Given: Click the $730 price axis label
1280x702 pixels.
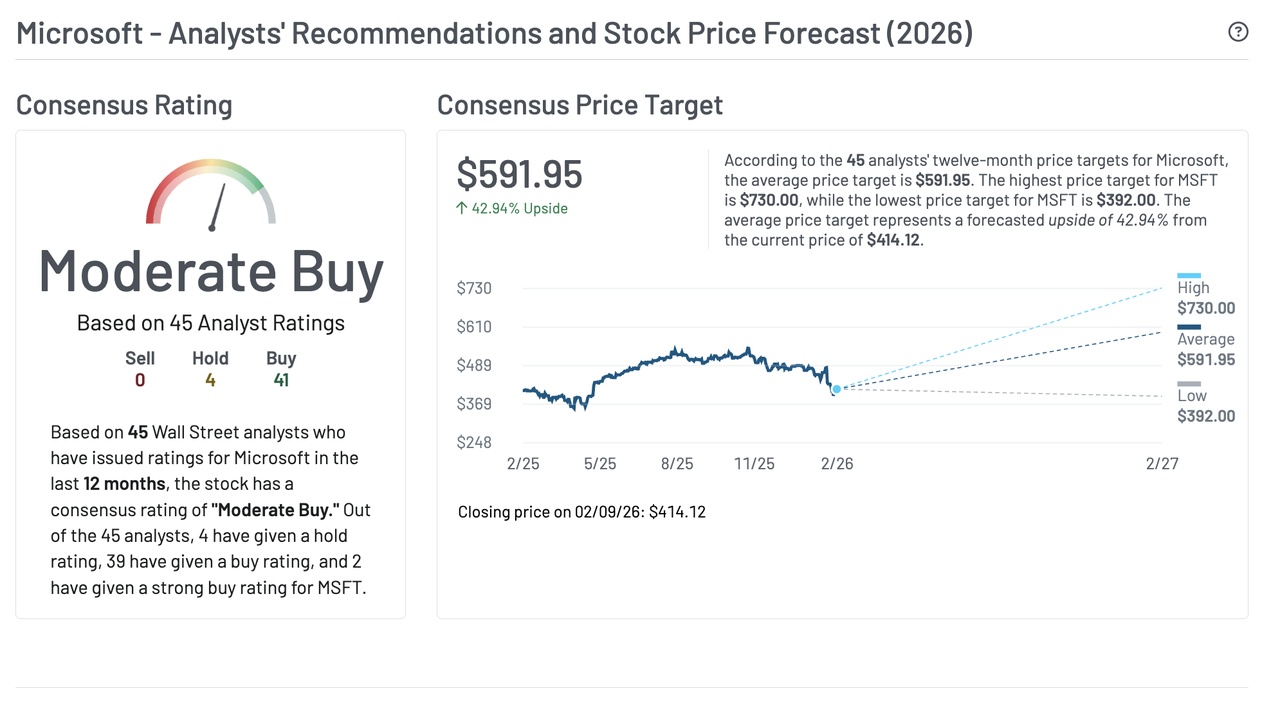Looking at the screenshot, I should (x=474, y=288).
